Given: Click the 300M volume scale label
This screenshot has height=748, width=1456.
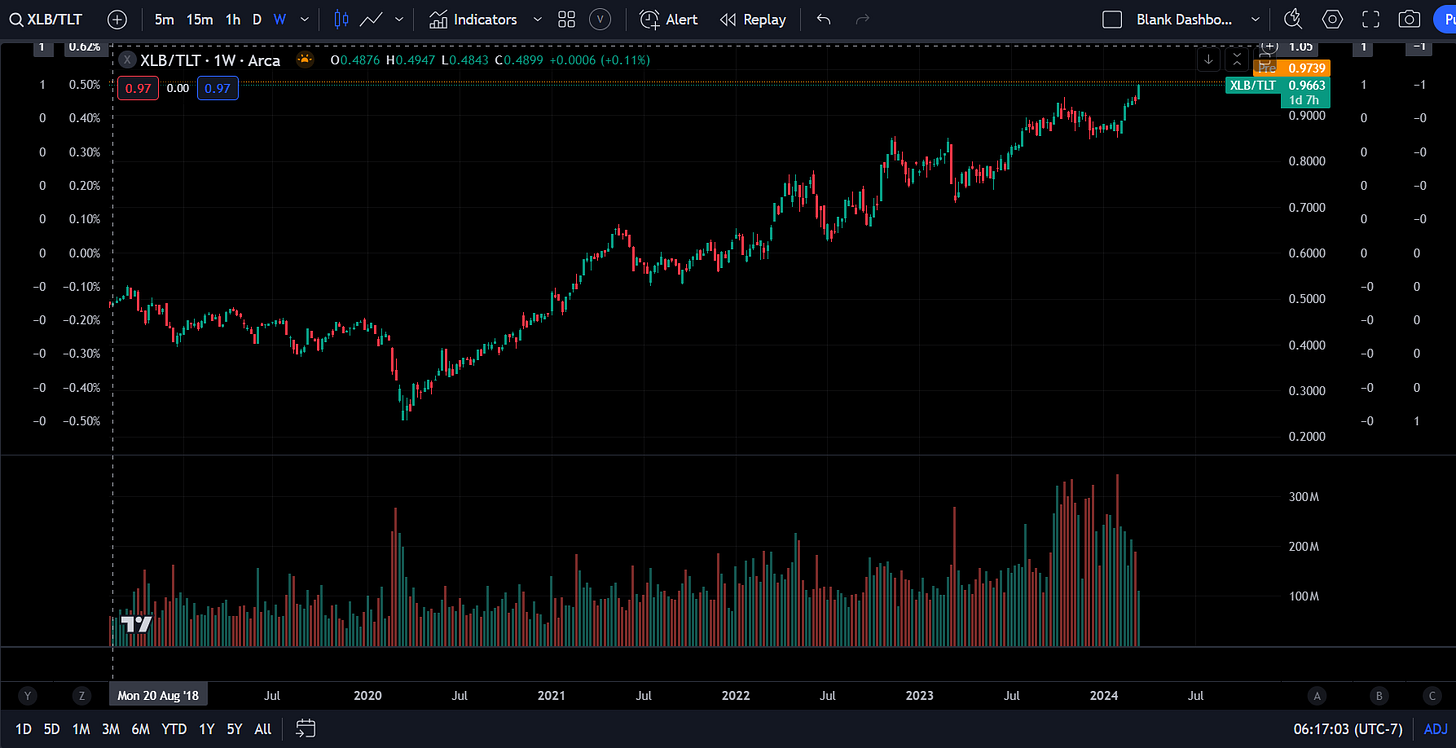Looking at the screenshot, I should 1303,497.
